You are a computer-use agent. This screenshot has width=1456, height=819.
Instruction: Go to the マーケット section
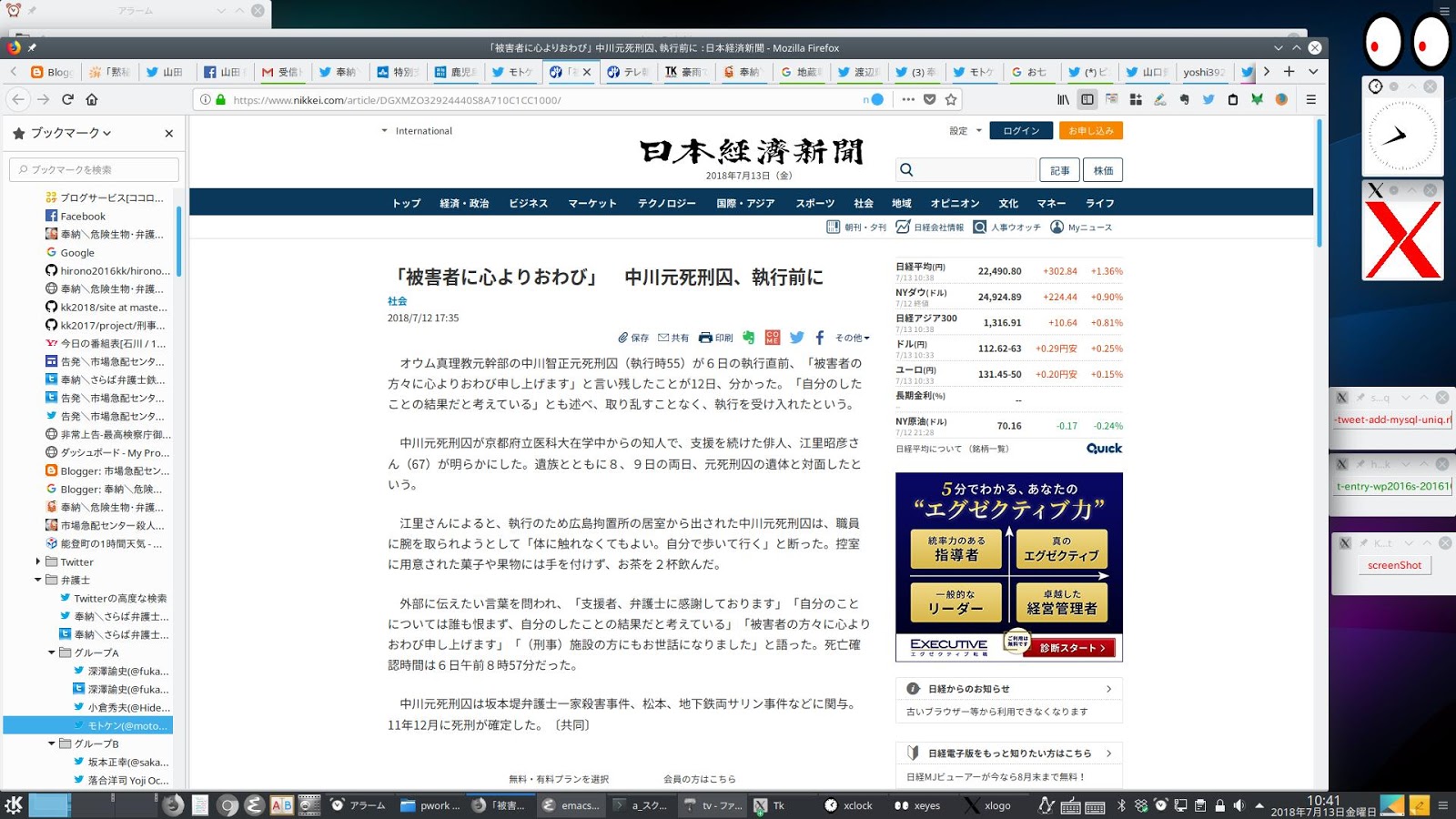click(x=592, y=203)
